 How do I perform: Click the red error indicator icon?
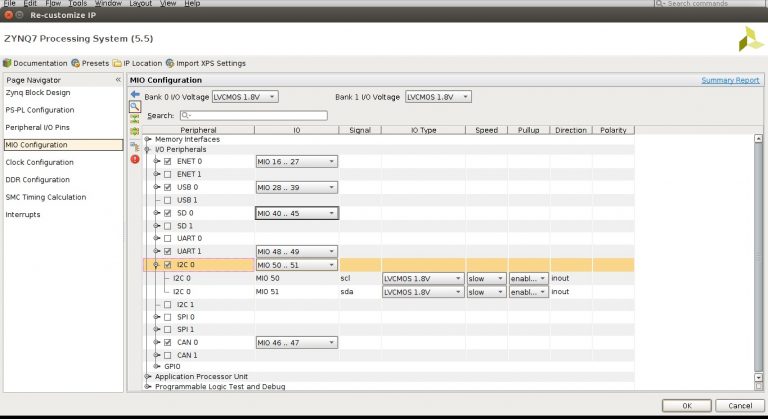click(x=135, y=158)
